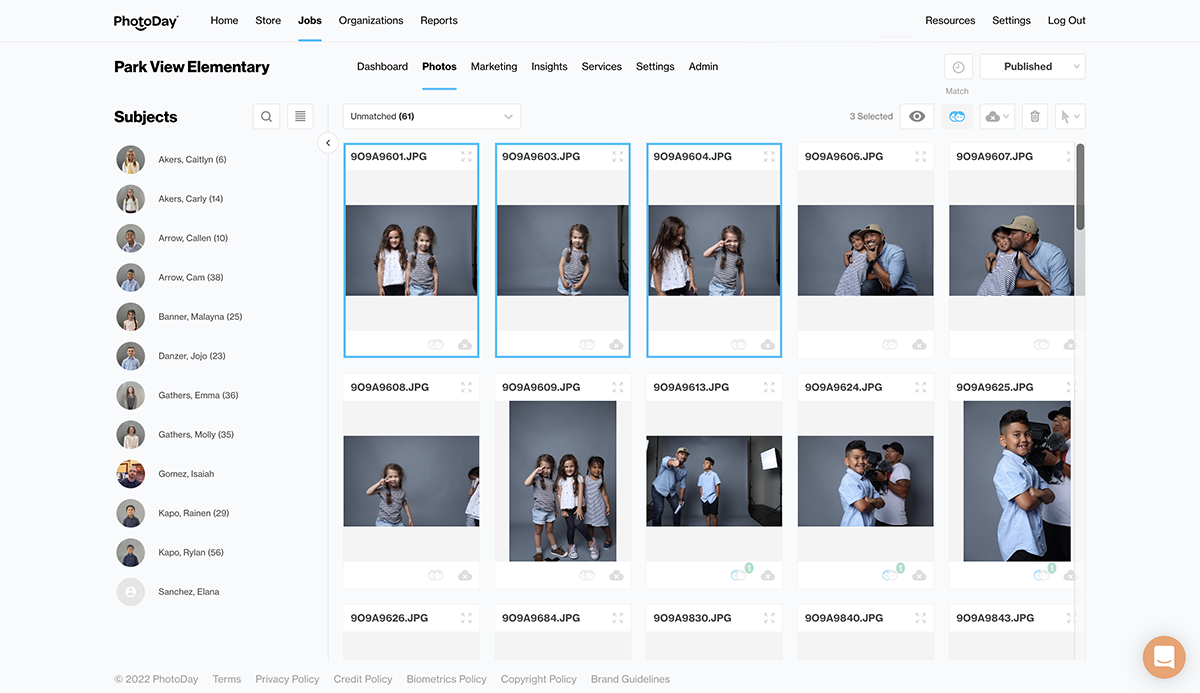Open Brand Guidelines footer link
The height and width of the screenshot is (693, 1200).
click(630, 679)
